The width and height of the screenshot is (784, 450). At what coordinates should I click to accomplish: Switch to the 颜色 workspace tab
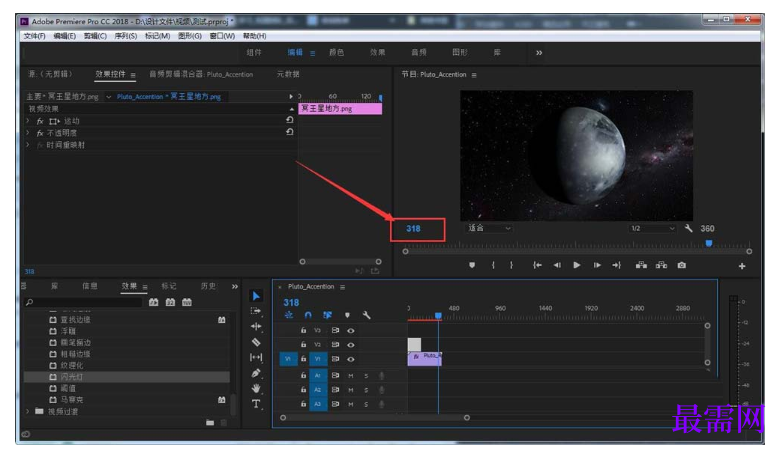336,52
